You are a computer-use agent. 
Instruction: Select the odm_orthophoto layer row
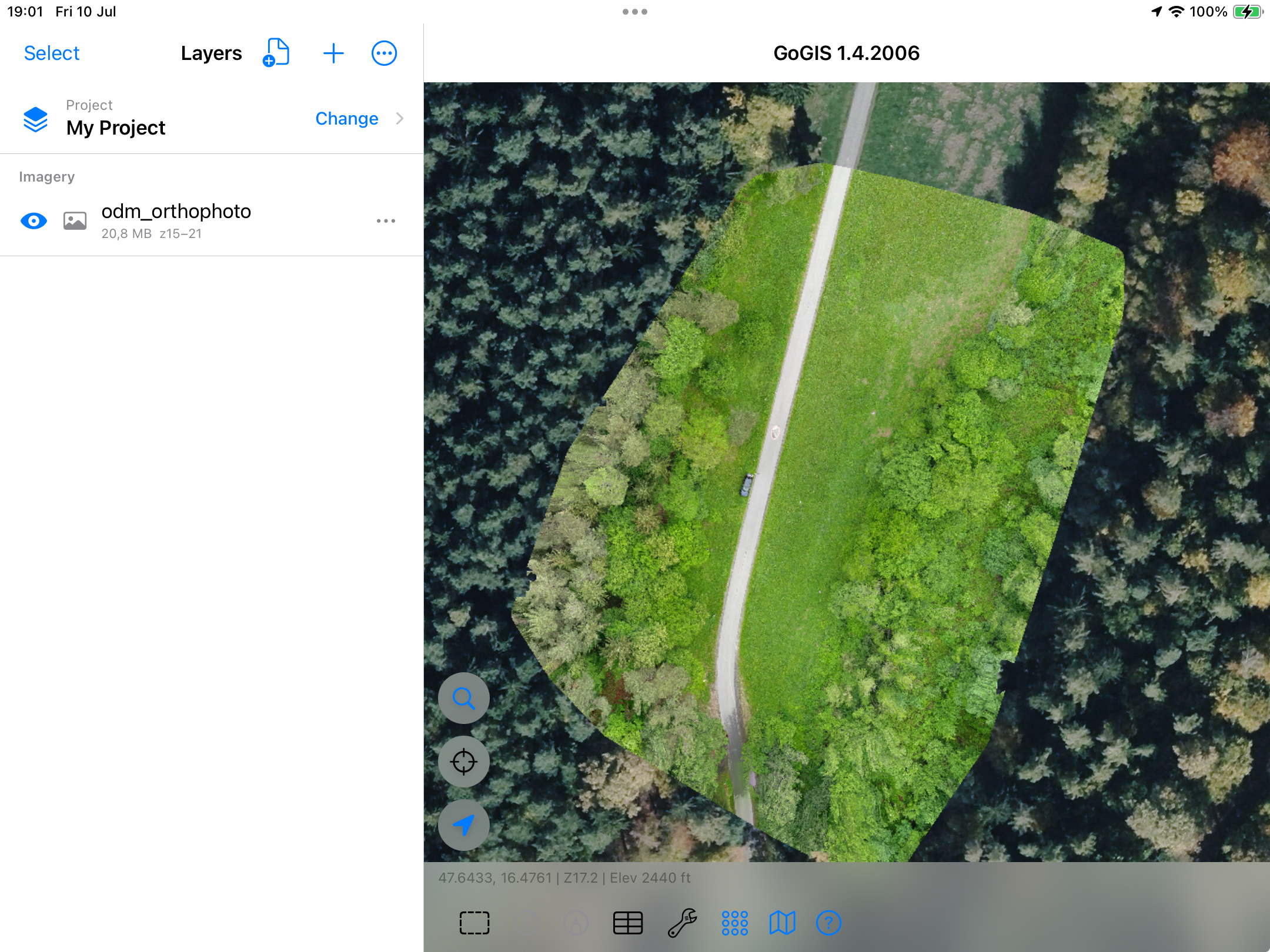point(212,221)
